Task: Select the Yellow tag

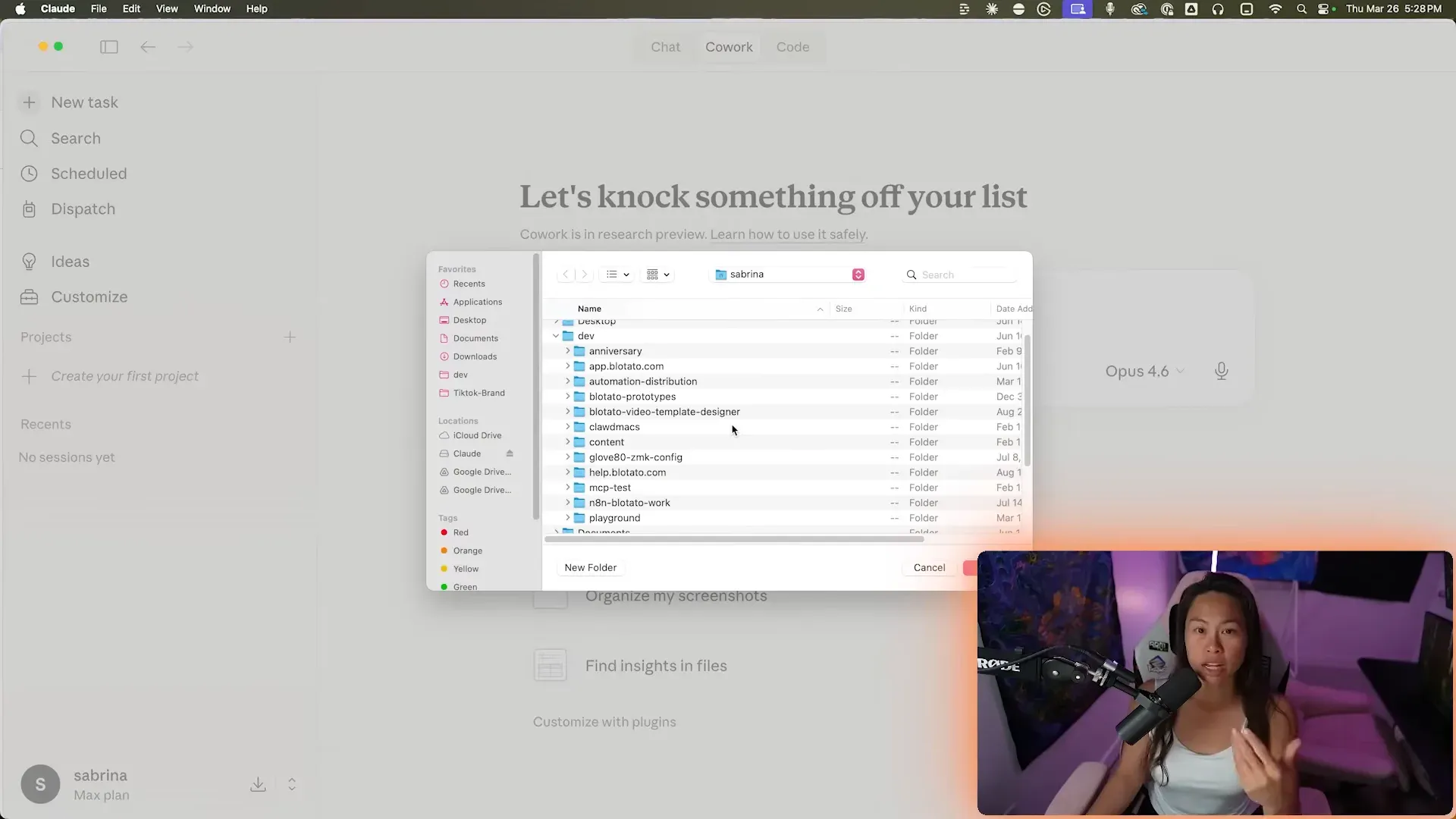Action: (466, 569)
